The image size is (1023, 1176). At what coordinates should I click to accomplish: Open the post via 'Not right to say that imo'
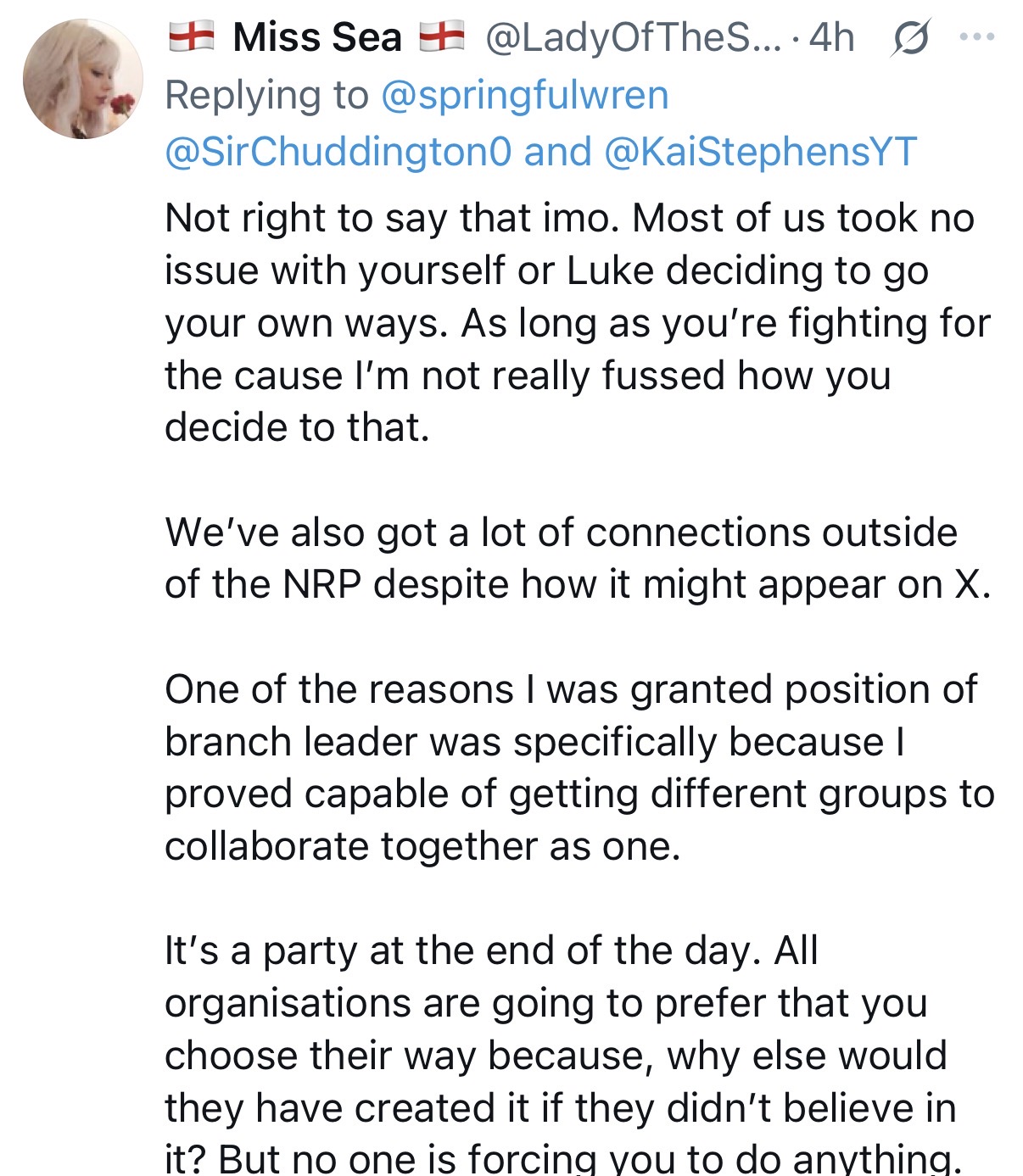point(394,218)
